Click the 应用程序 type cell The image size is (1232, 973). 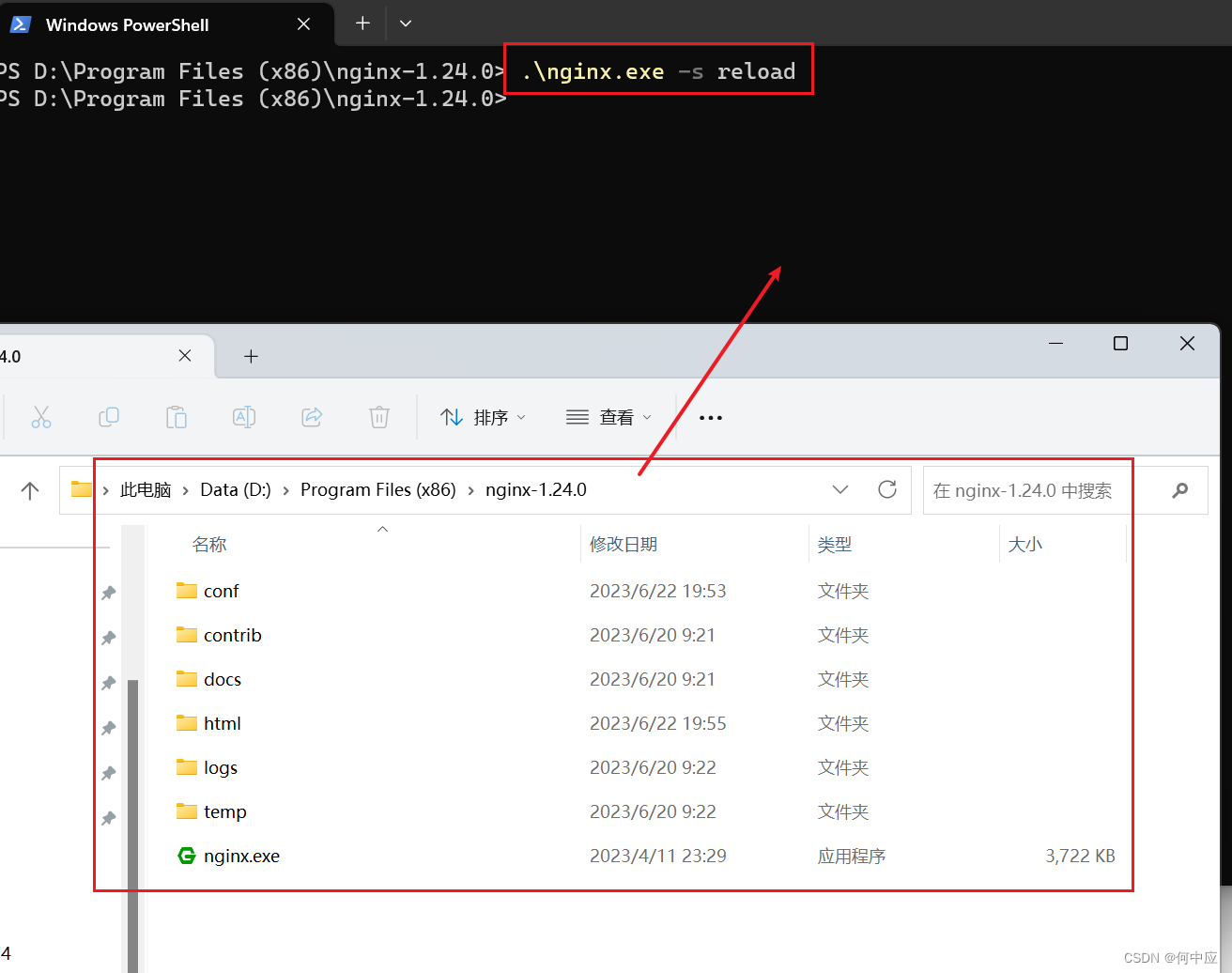pyautogui.click(x=852, y=856)
